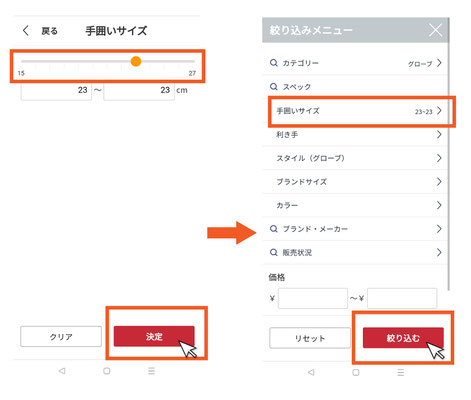Click the search icon beside スペック
Image resolution: width=471 pixels, height=400 pixels.
tap(274, 87)
